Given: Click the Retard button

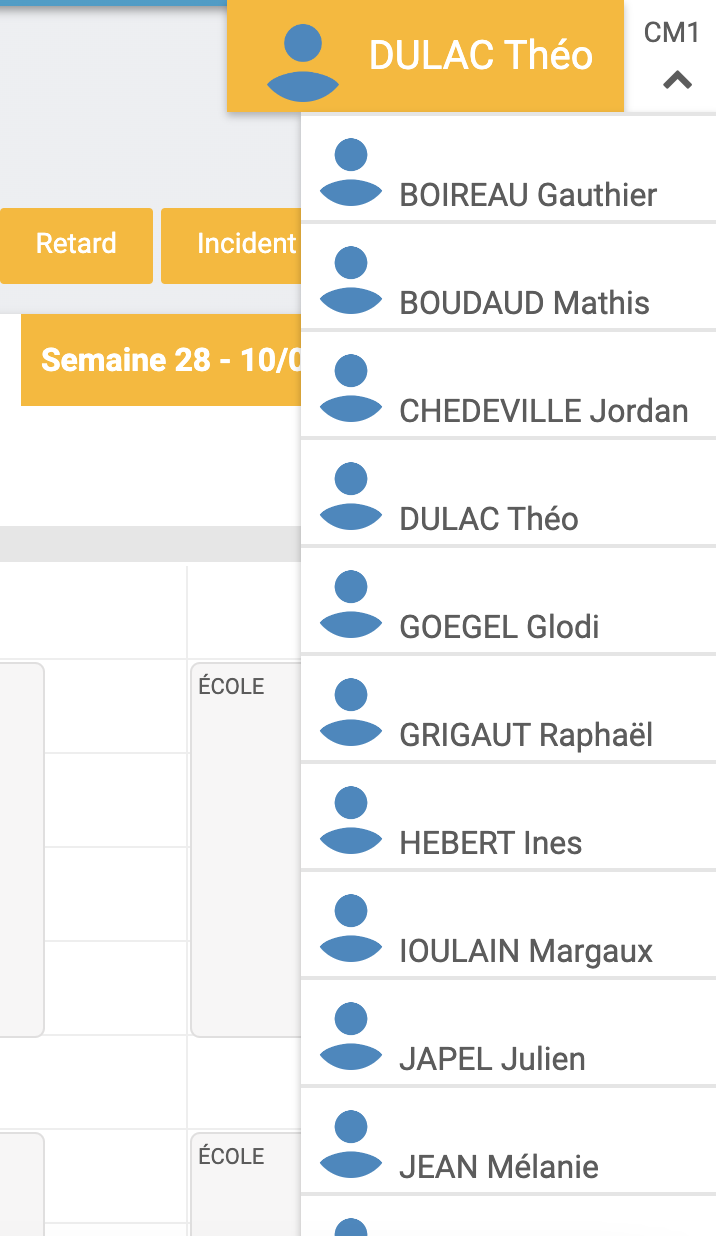Looking at the screenshot, I should pos(76,245).
